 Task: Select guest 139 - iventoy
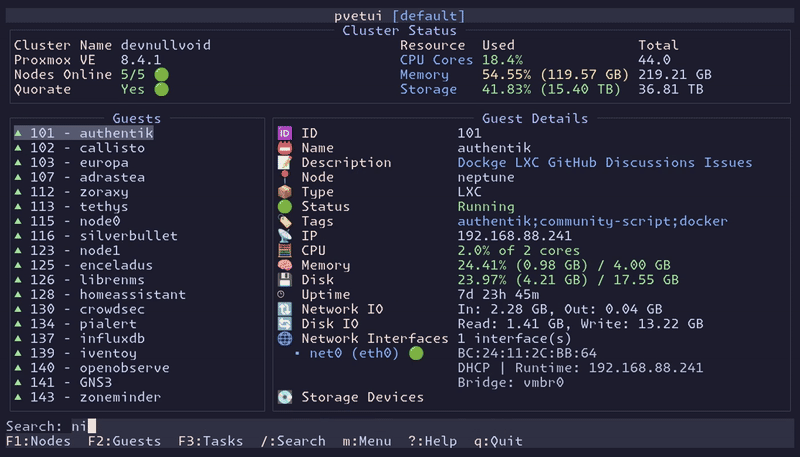(76, 353)
